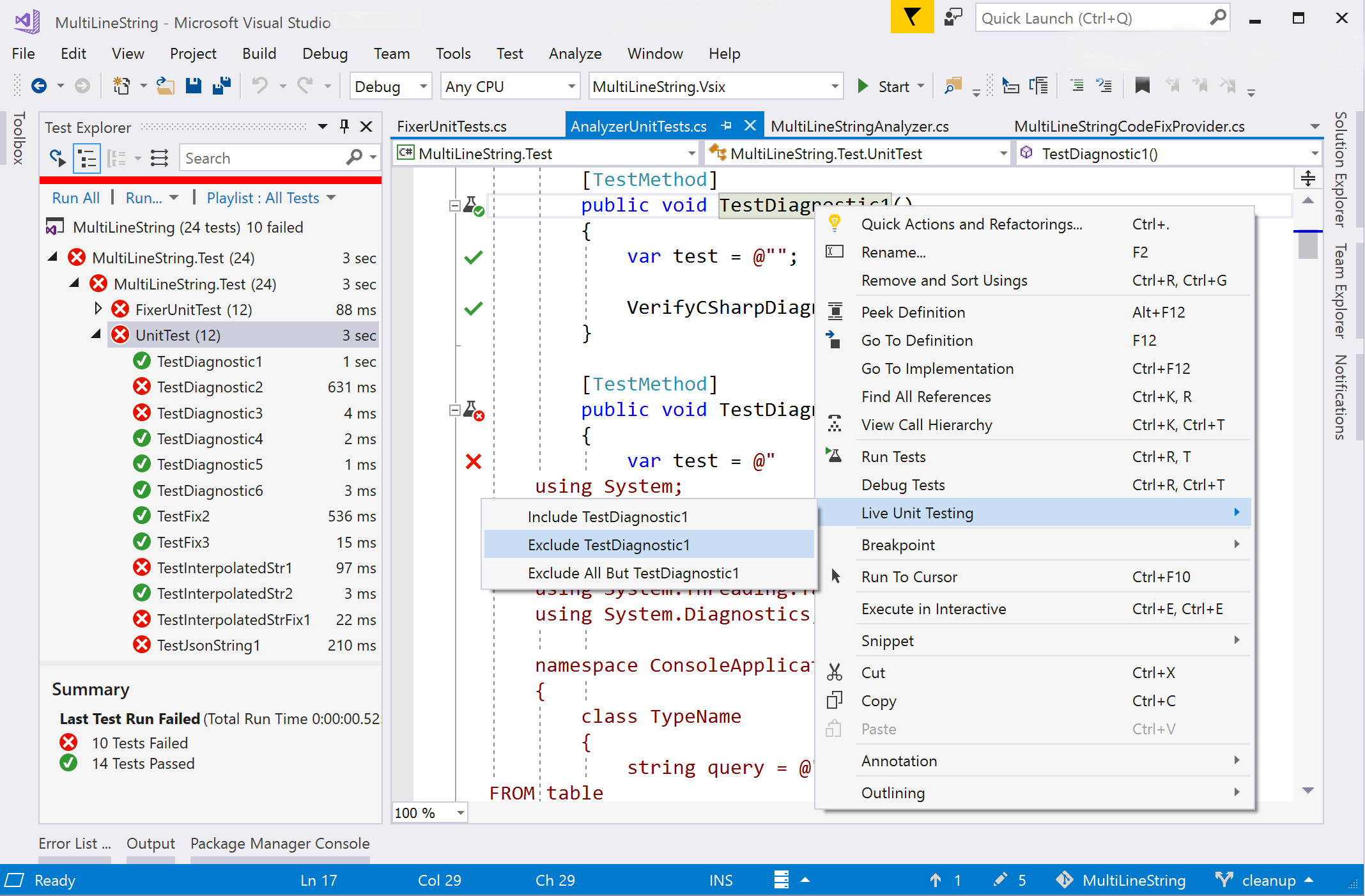Click the Debug dropdown selector
1365x896 pixels.
389,88
